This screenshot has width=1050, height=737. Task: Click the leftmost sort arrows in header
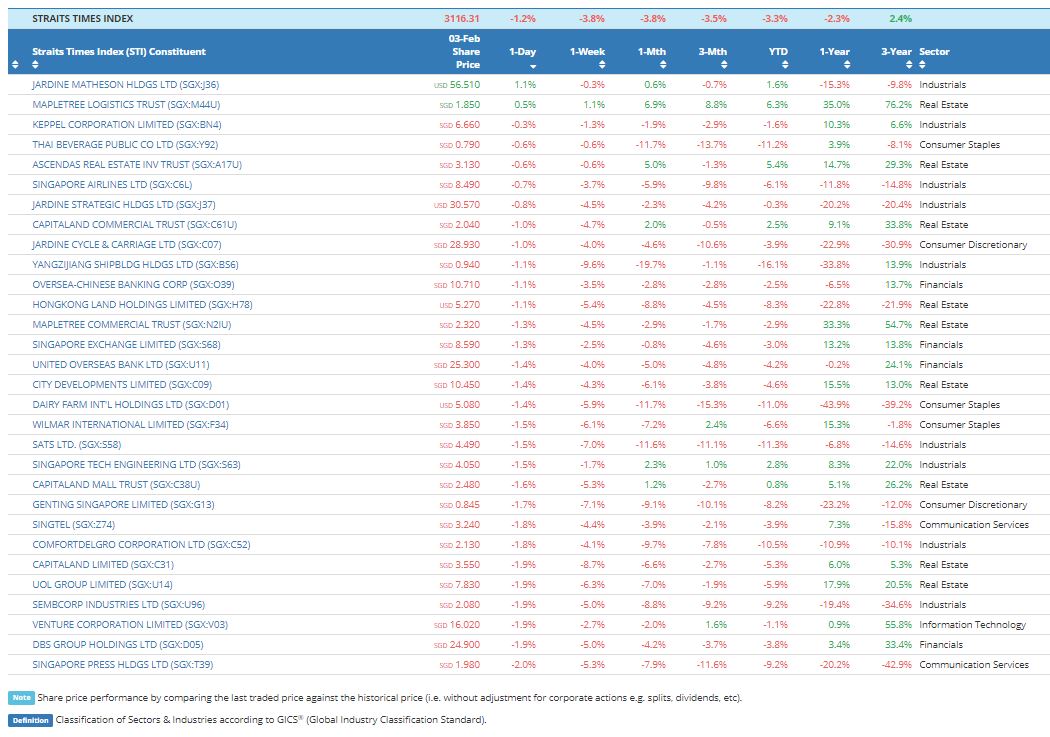(15, 65)
